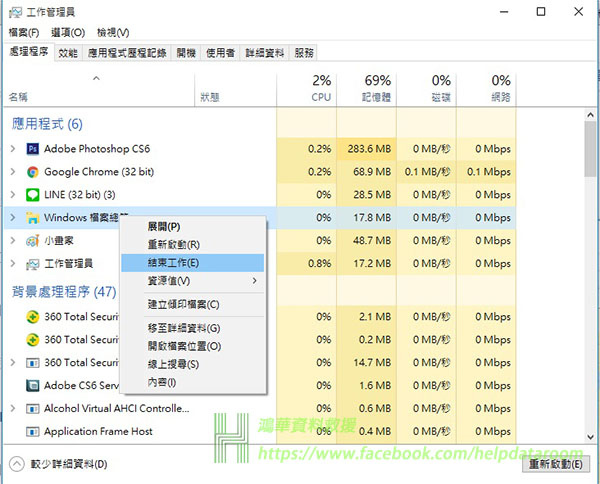Click the Application Frame Host icon

tap(33, 432)
